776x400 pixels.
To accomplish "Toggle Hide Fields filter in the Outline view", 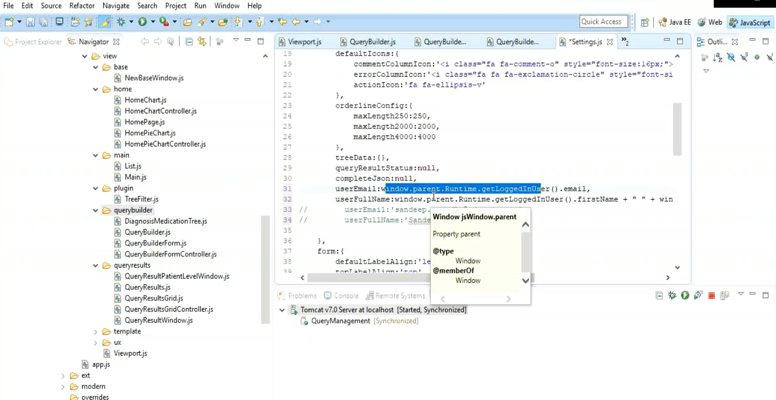I will pyautogui.click(x=730, y=57).
